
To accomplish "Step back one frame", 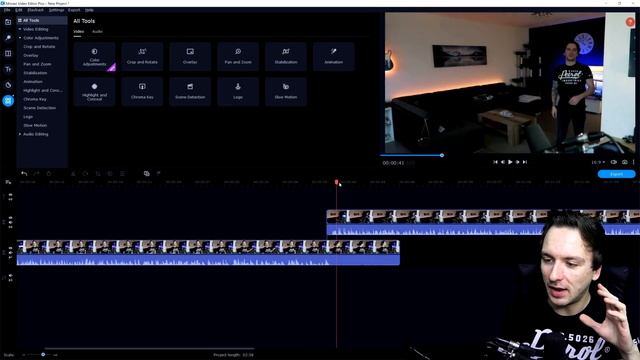I will (x=502, y=162).
